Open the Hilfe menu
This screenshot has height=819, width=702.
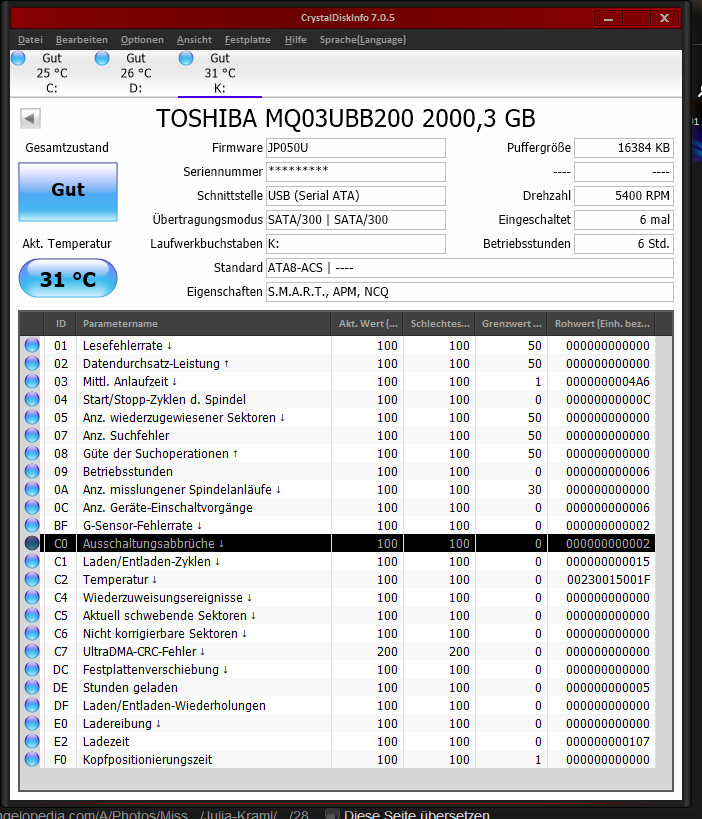click(296, 40)
